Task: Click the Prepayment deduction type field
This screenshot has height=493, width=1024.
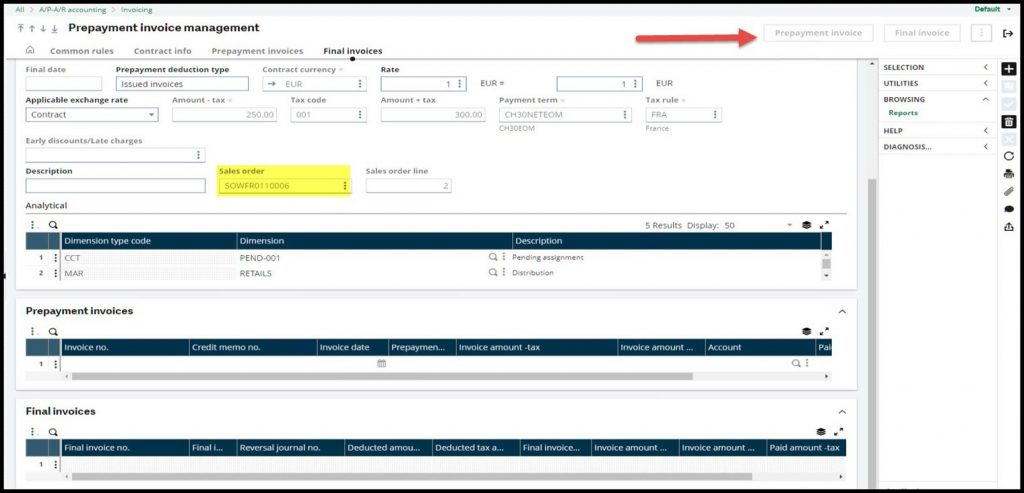Action: point(182,84)
